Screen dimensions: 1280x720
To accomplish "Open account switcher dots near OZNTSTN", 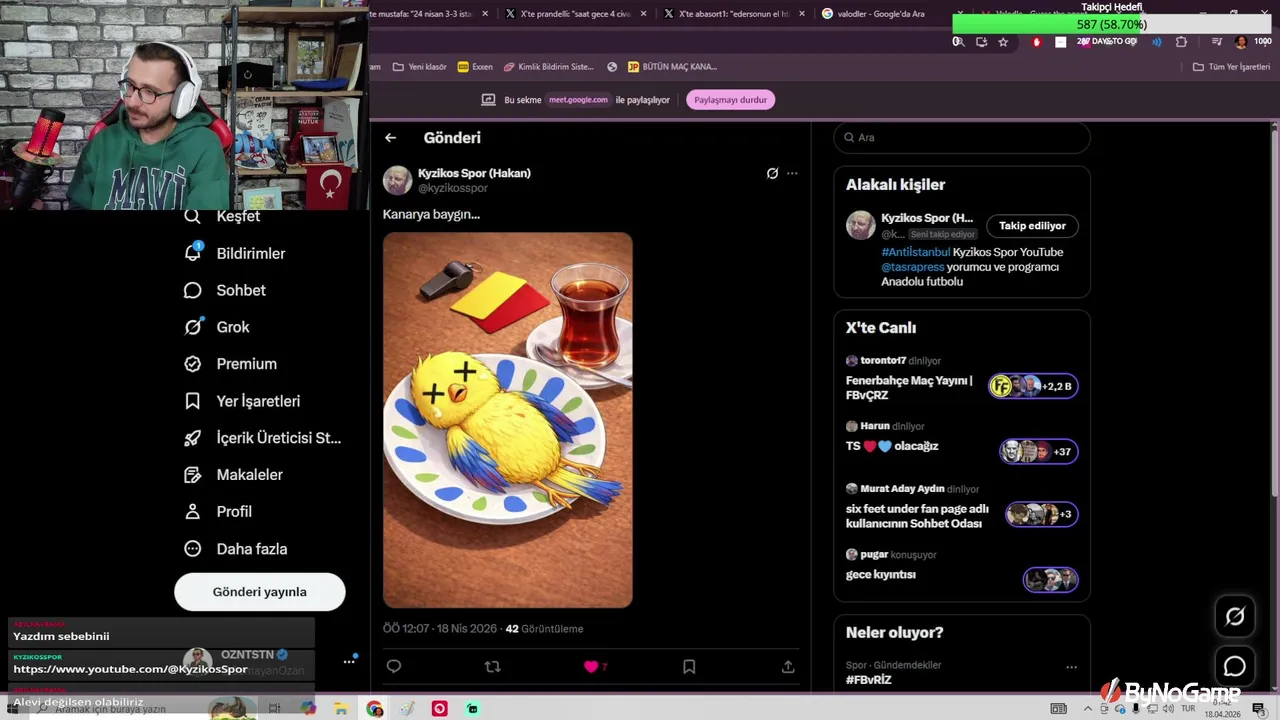I will pos(349,661).
